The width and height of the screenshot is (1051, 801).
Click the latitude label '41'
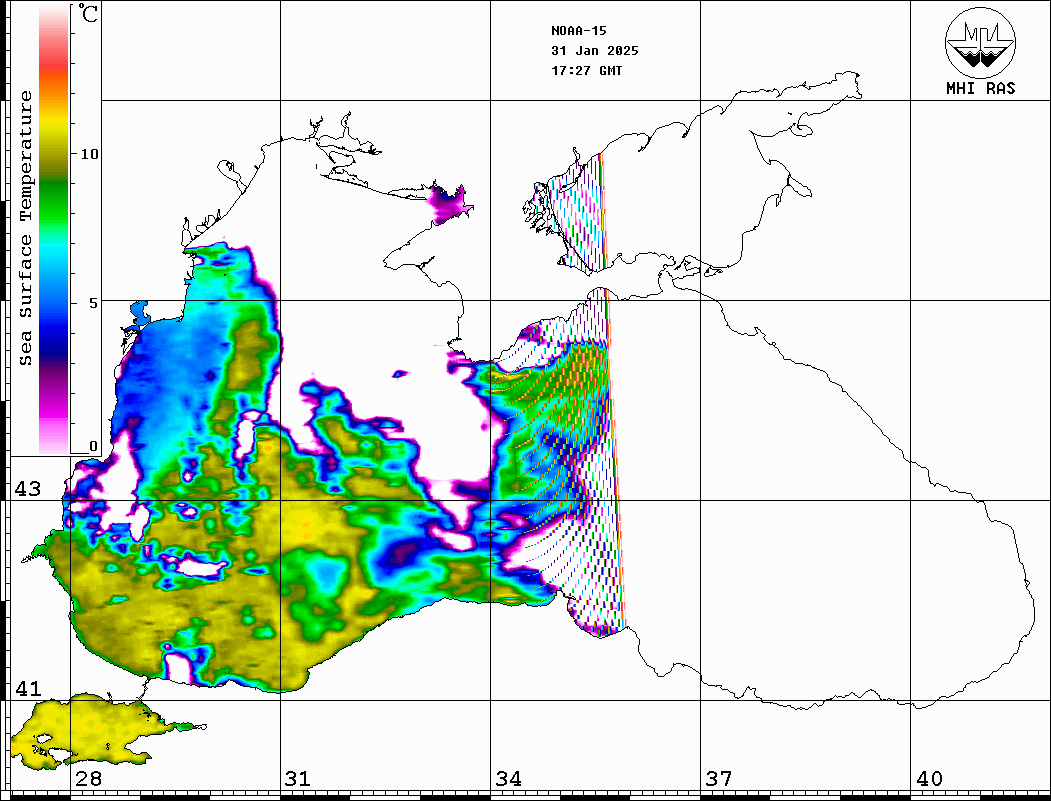pos(27,688)
